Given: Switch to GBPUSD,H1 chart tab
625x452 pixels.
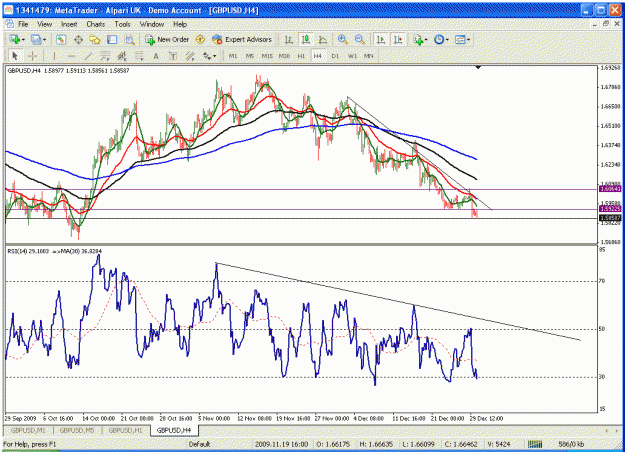Looking at the screenshot, I should coord(125,430).
